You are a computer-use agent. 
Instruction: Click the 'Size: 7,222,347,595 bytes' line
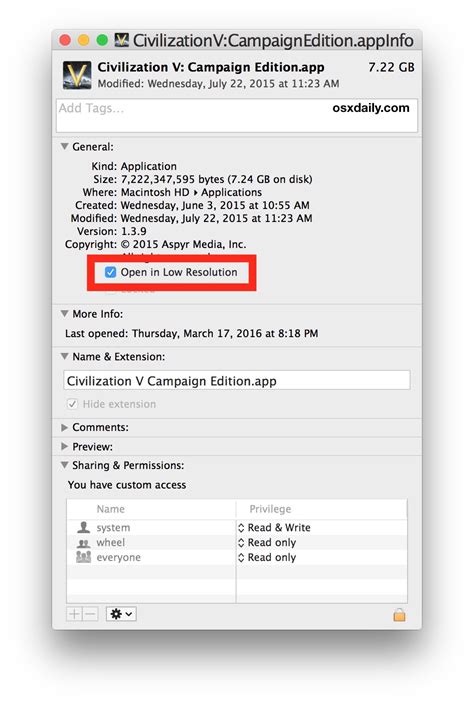click(x=202, y=179)
